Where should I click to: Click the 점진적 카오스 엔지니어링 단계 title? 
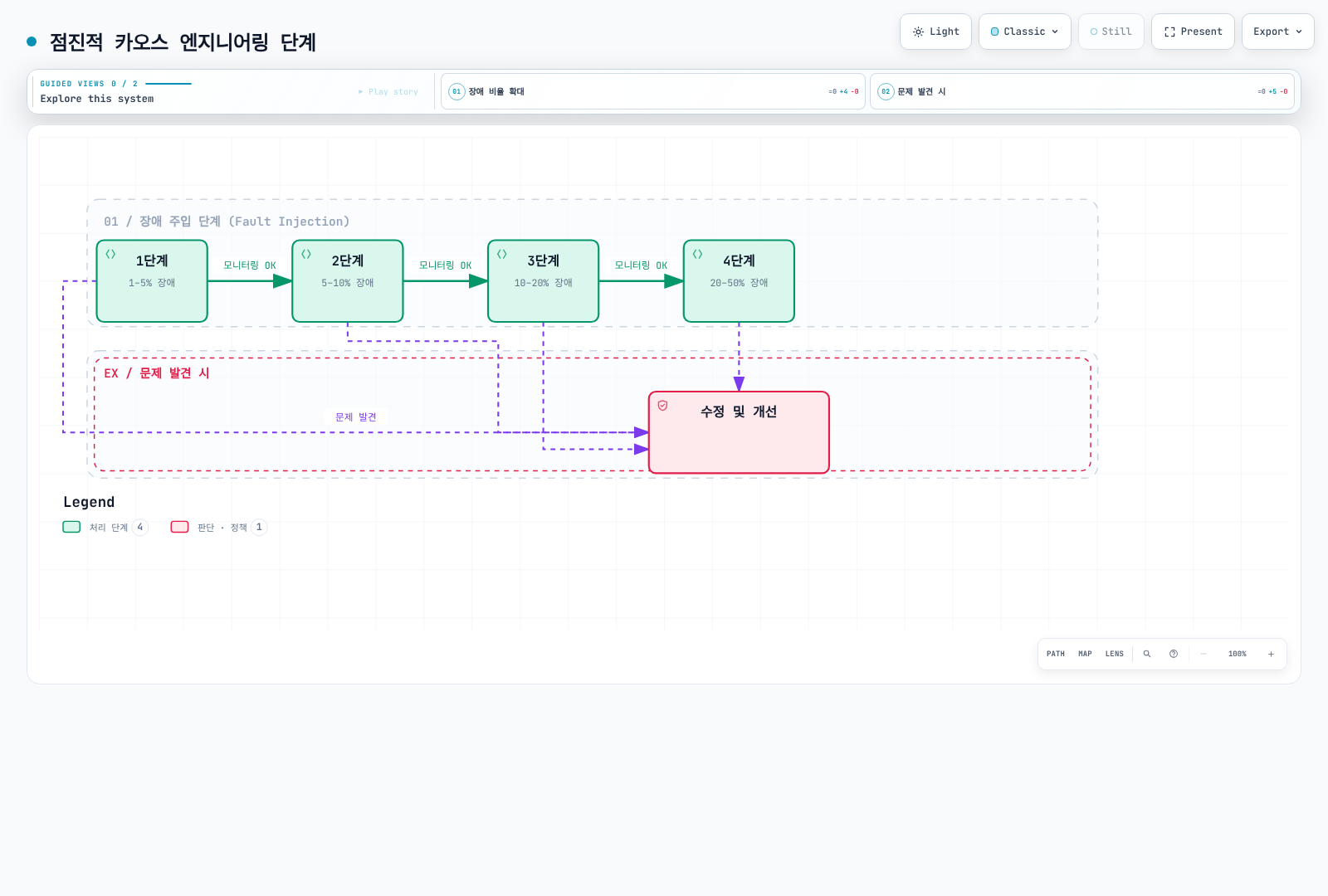pos(183,42)
